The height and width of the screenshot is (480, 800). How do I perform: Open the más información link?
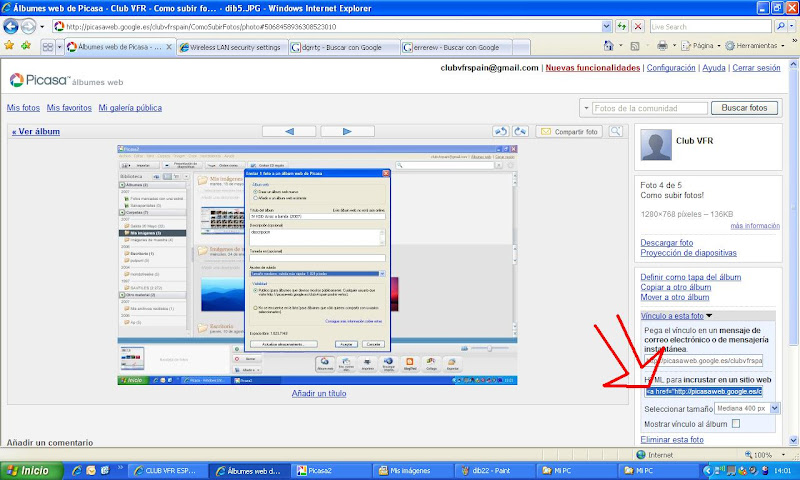[x=755, y=225]
